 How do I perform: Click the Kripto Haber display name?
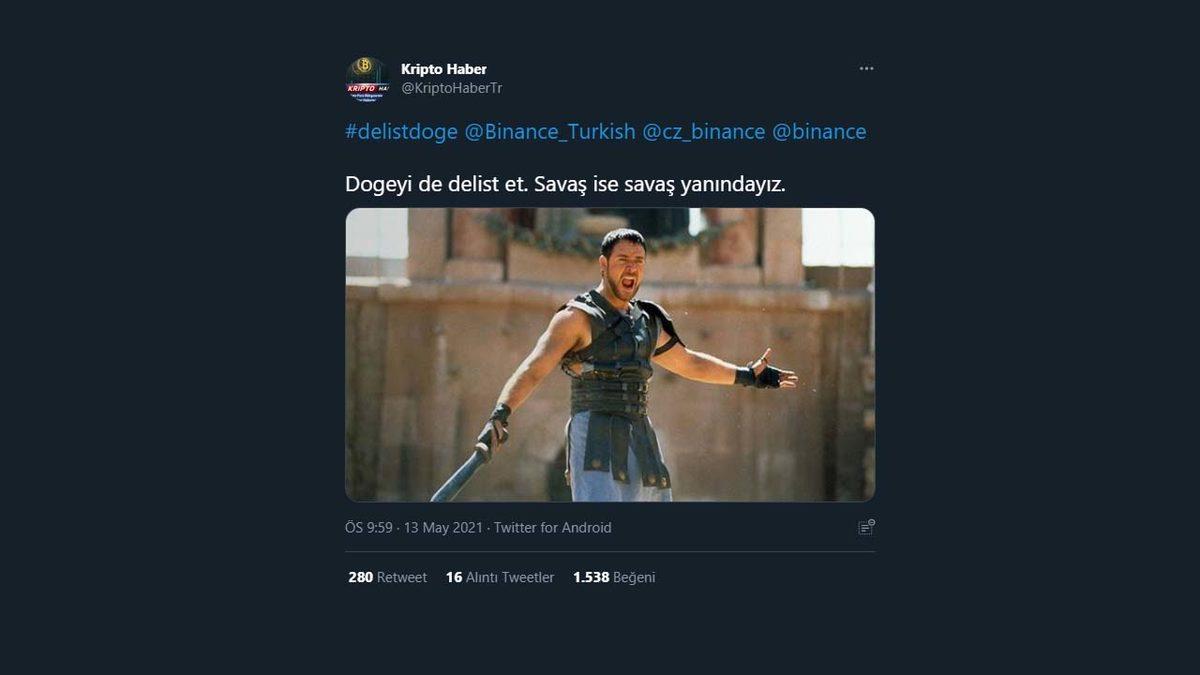pos(444,69)
